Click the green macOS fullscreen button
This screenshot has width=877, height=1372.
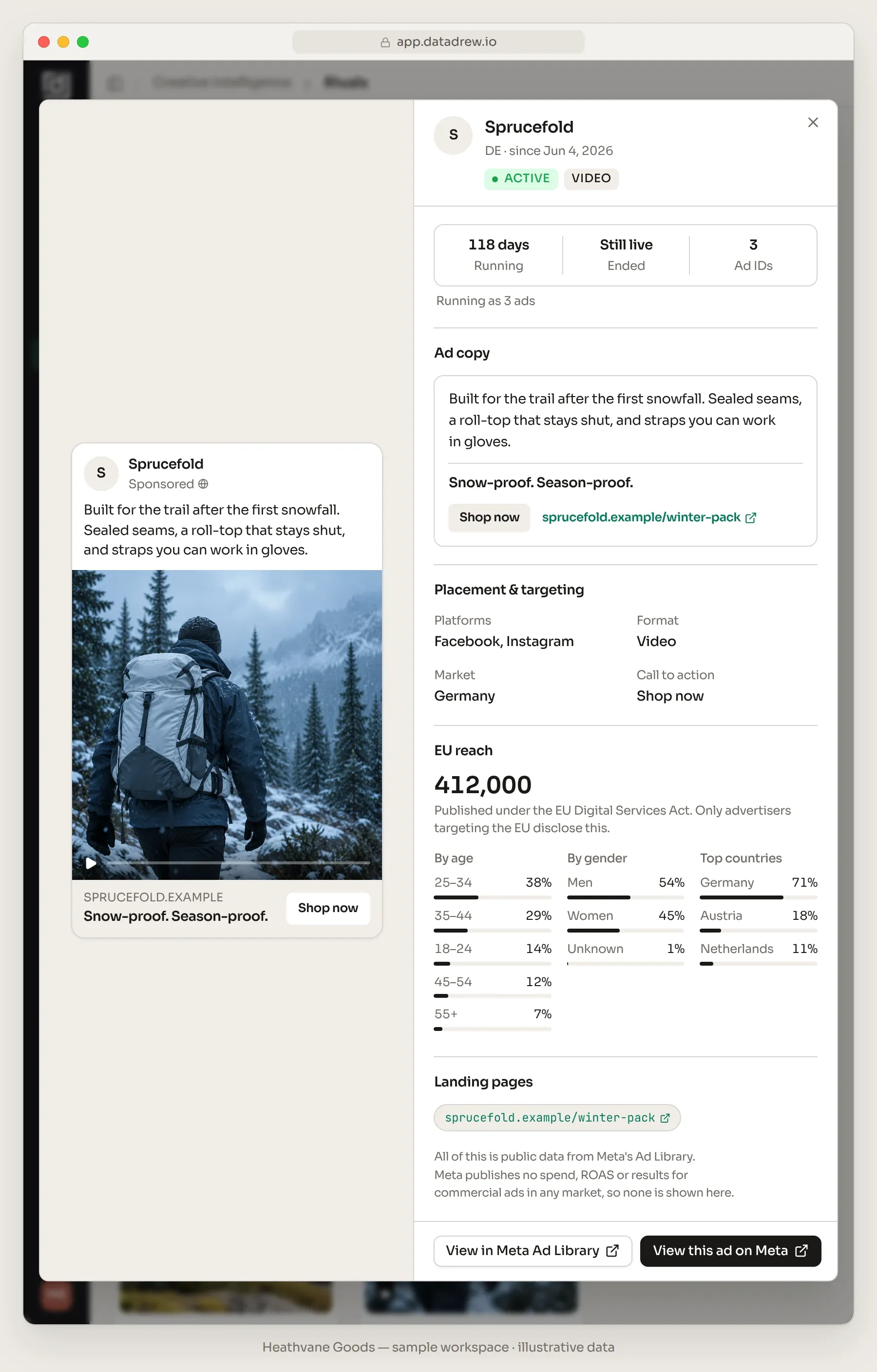[83, 41]
